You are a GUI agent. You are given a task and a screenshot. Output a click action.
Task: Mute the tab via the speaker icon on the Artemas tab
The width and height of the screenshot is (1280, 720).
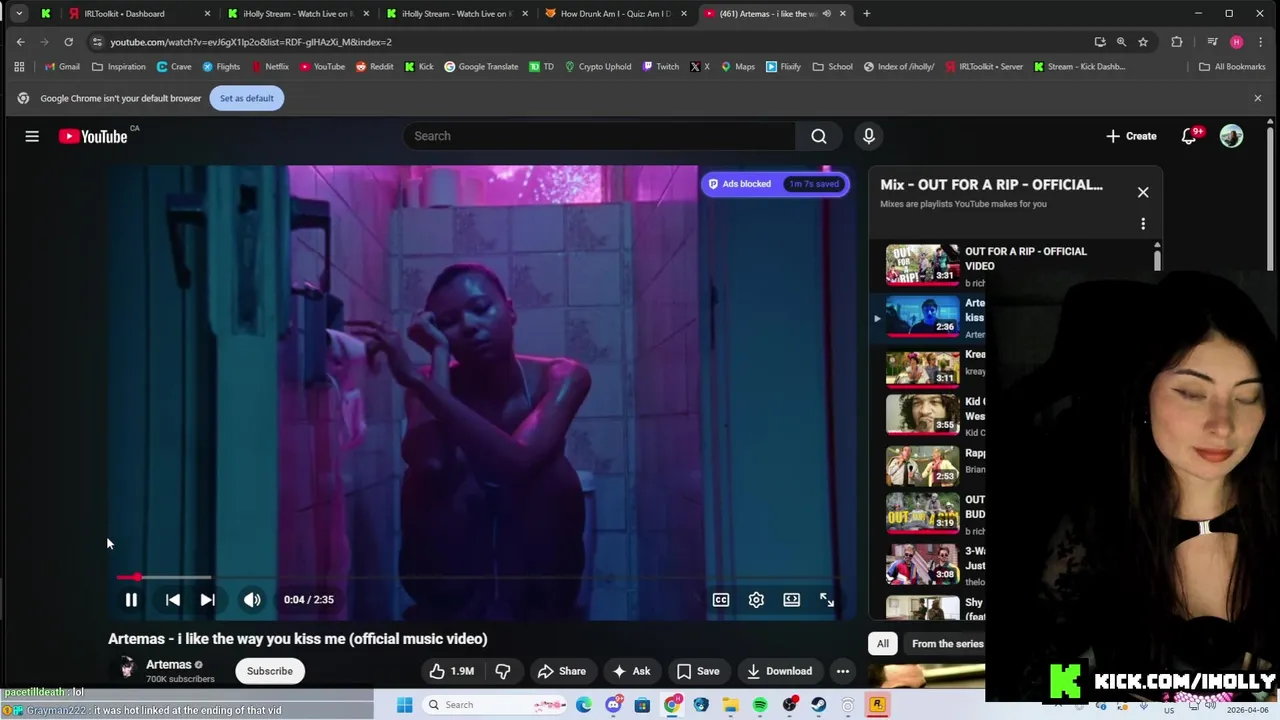pos(826,14)
